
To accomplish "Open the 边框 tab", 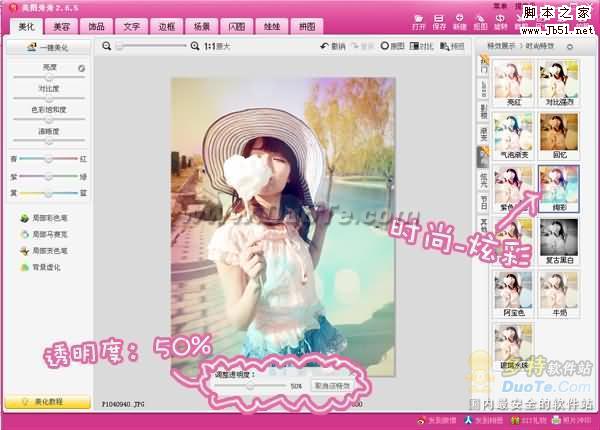I will coord(167,26).
